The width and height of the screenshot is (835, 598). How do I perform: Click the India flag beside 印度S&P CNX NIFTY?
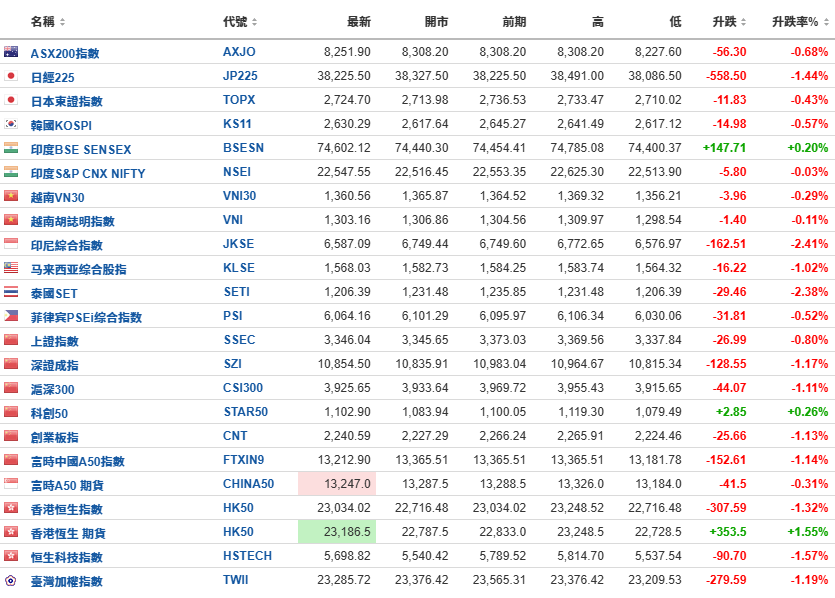(11, 171)
